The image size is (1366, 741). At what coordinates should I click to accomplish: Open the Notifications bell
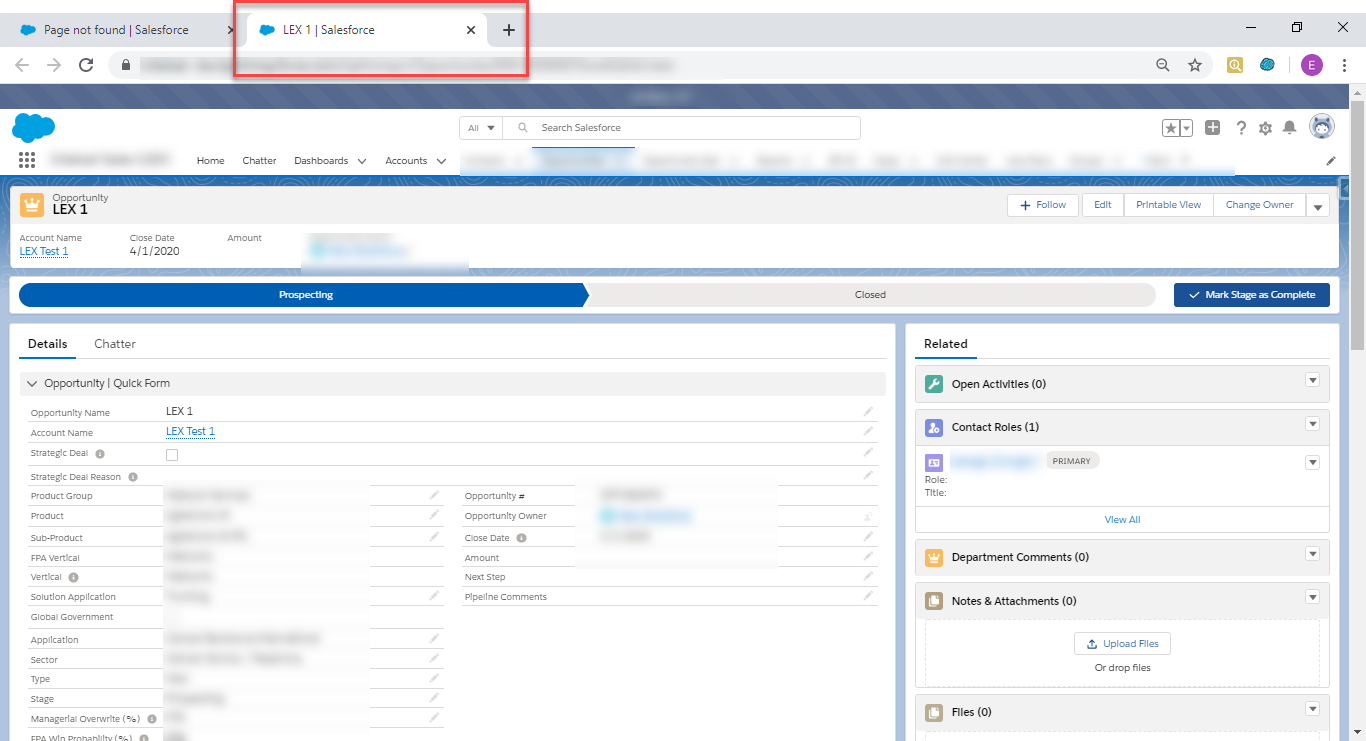pos(1290,128)
